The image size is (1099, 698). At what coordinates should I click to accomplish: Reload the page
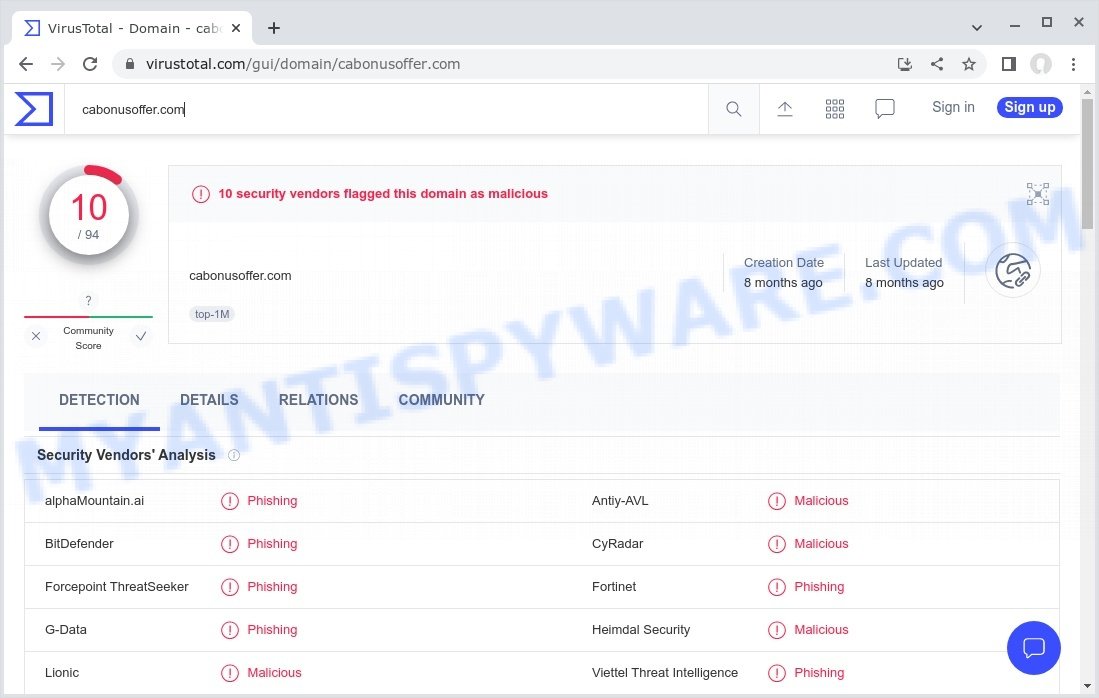(90, 64)
